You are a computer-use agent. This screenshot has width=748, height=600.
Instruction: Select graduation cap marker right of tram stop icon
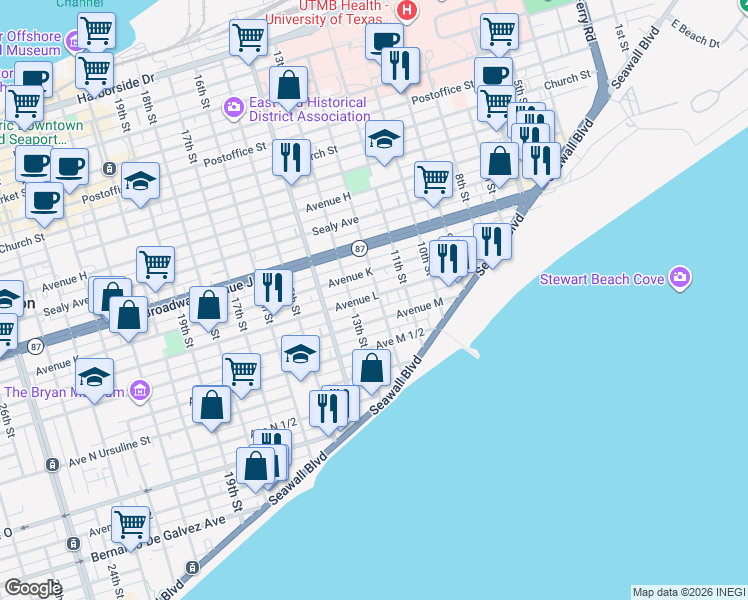click(140, 181)
